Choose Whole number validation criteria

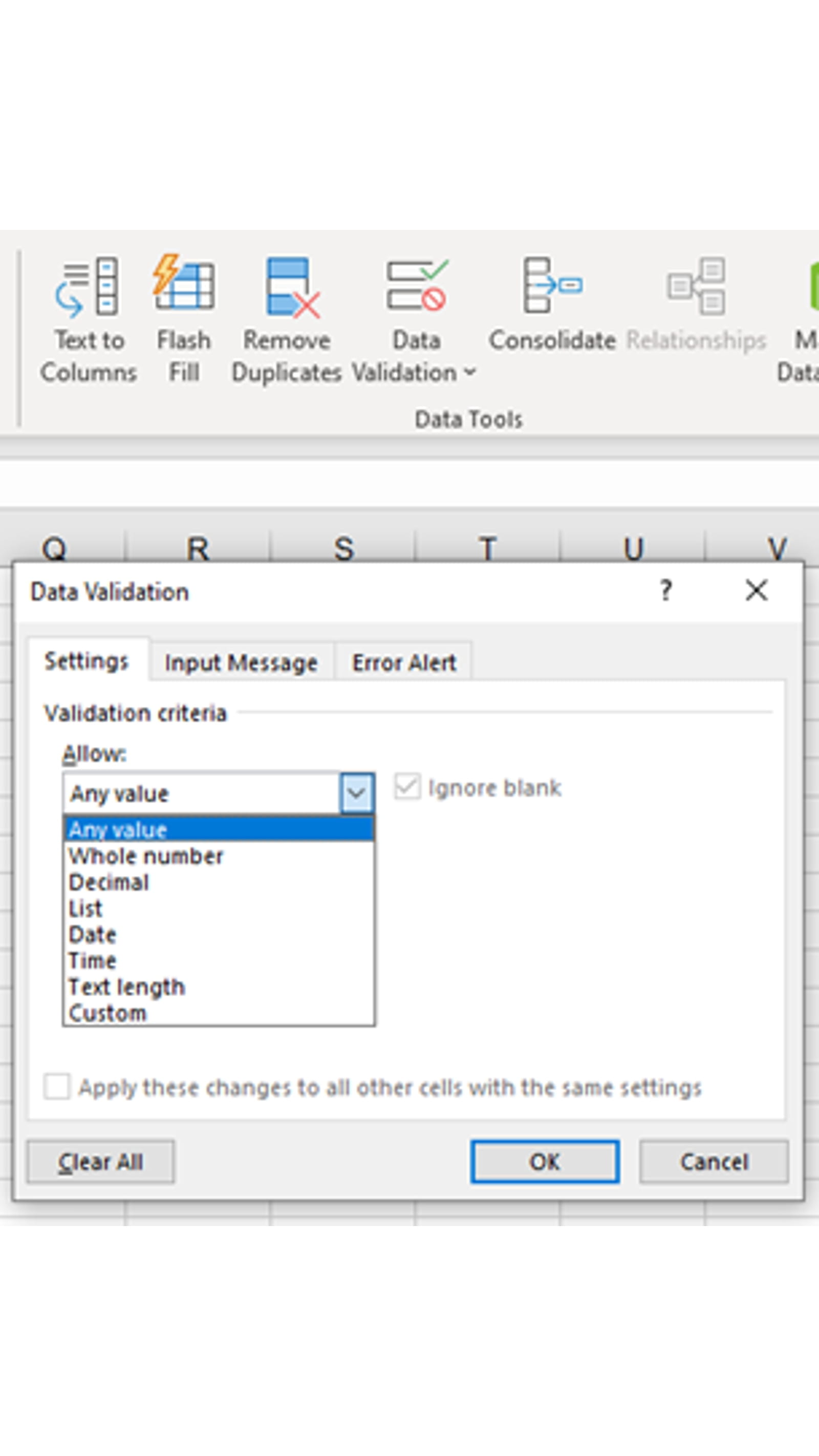145,856
